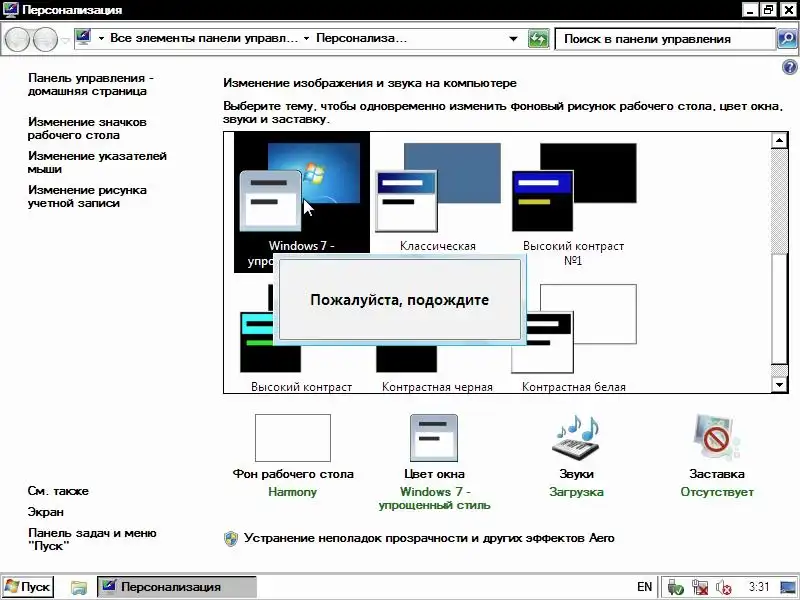The width and height of the screenshot is (800, 600).
Task: Click the Персонализация taskbar button
Action: [x=177, y=587]
